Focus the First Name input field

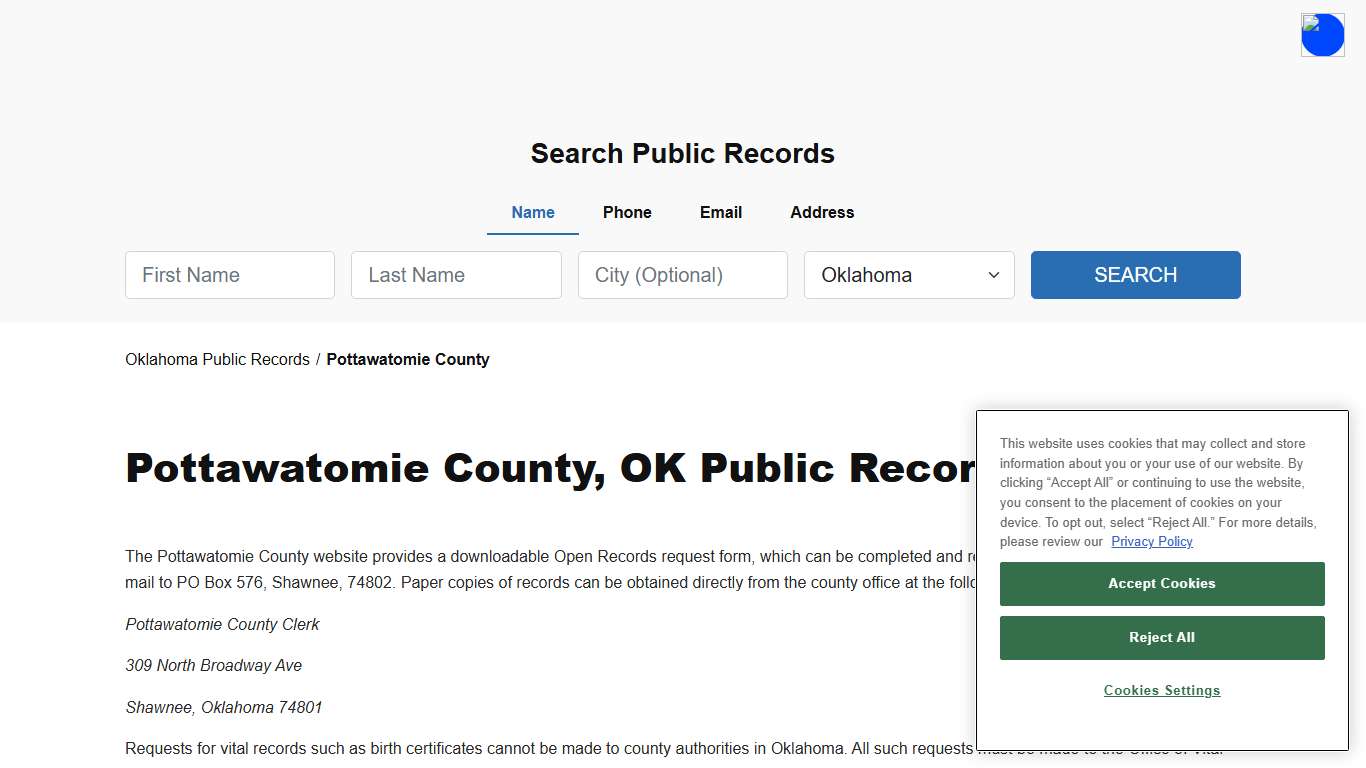coord(229,274)
